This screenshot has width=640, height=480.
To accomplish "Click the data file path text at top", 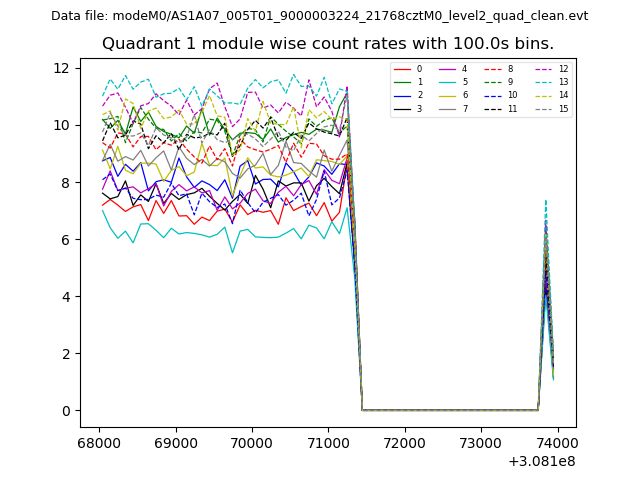I will 319,16.
